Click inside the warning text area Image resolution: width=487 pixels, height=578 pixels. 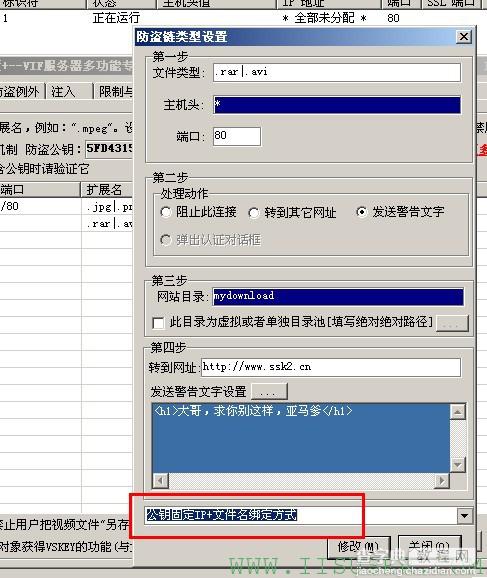pos(301,438)
